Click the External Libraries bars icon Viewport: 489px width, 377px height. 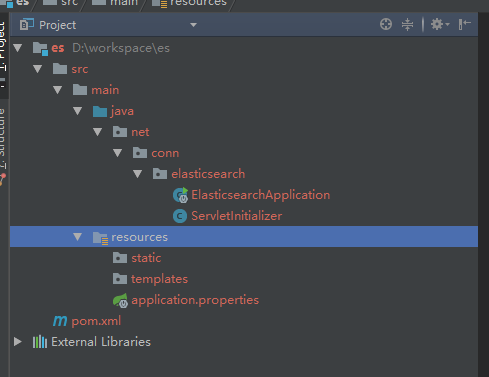40,342
